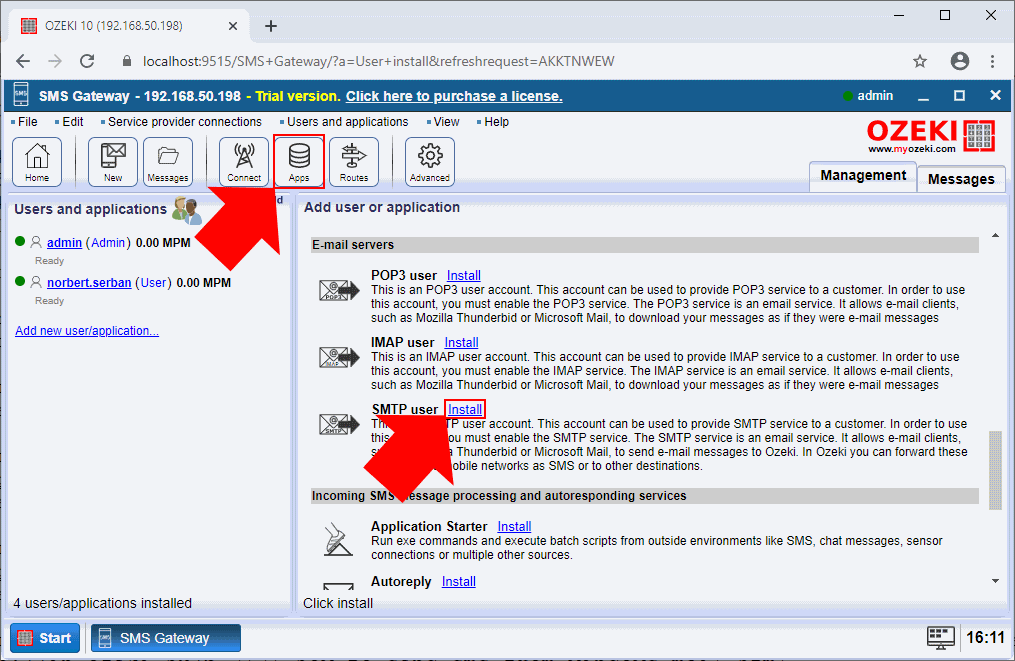Click Install next to Application Starter
The height and width of the screenshot is (661, 1015).
point(514,527)
